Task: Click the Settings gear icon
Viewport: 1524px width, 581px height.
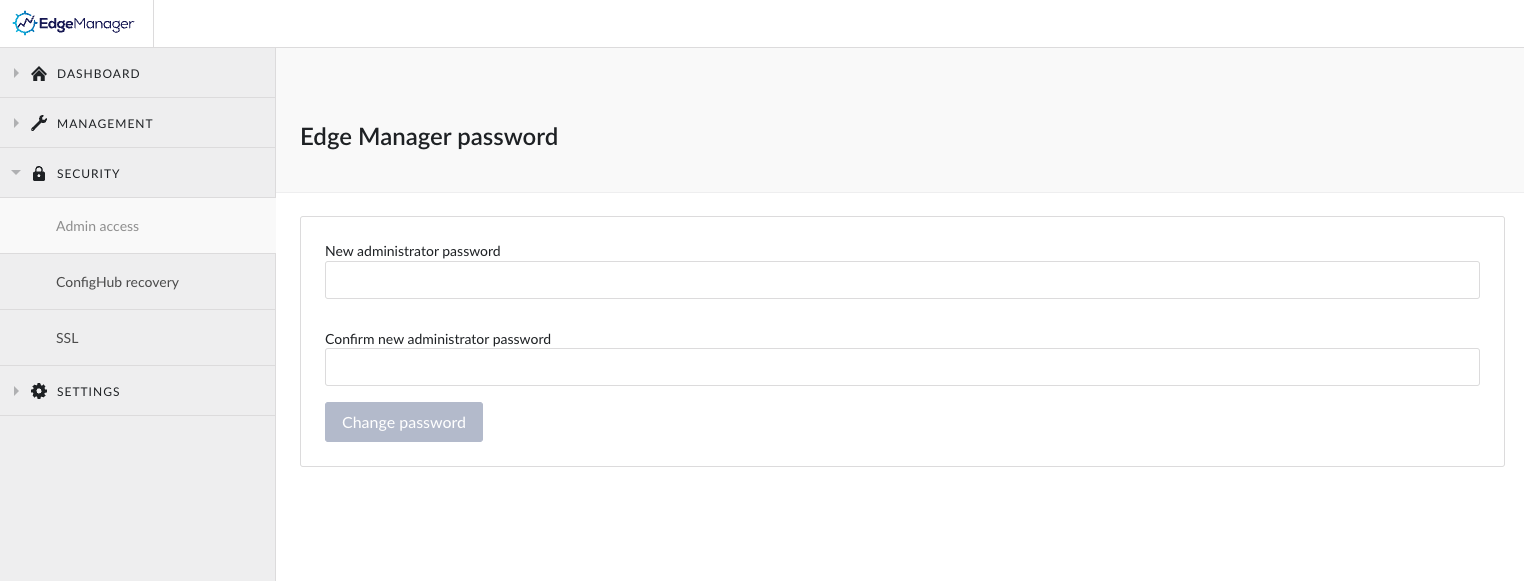Action: (x=39, y=392)
